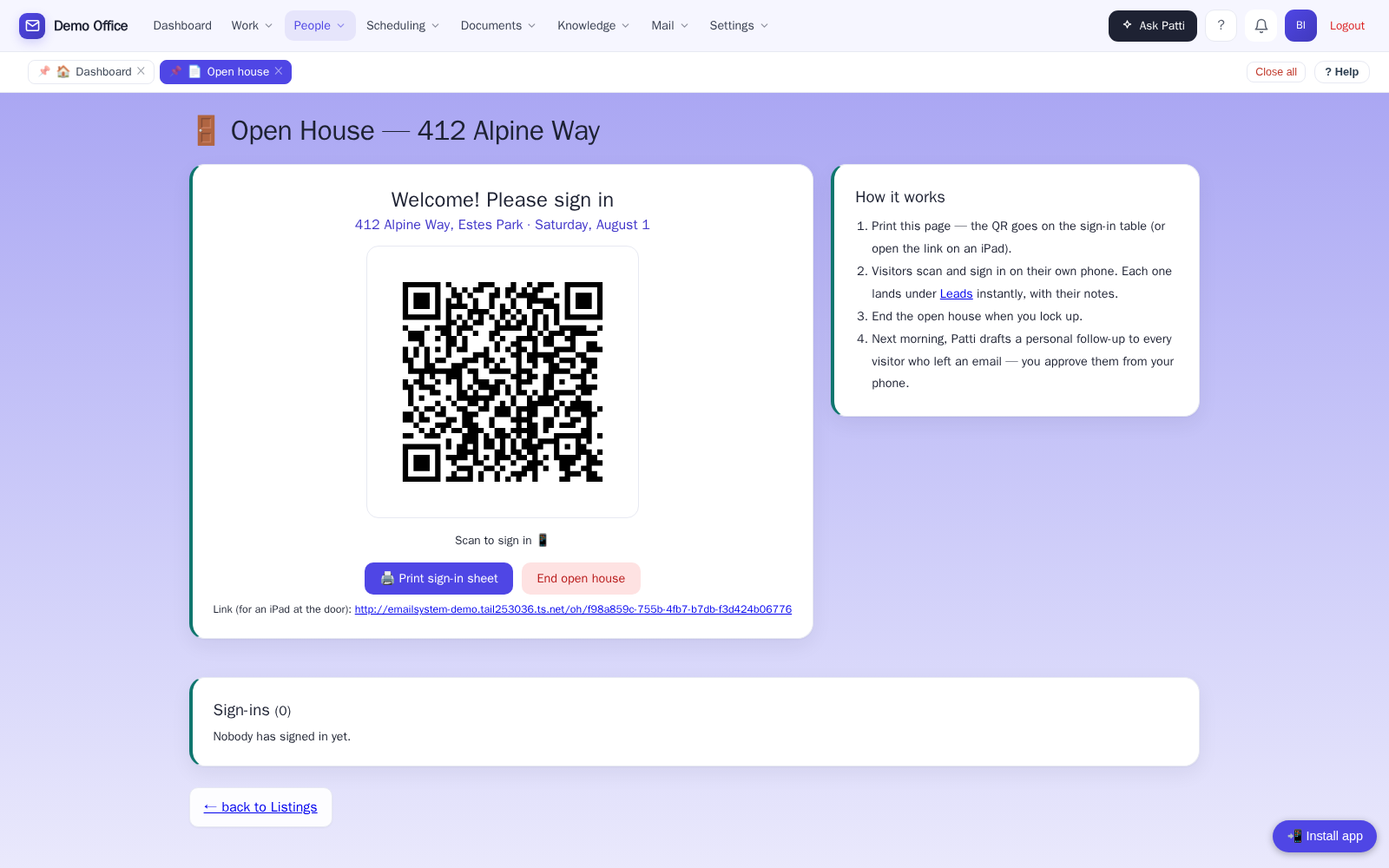
Task: Click the Install app button
Action: point(1324,836)
